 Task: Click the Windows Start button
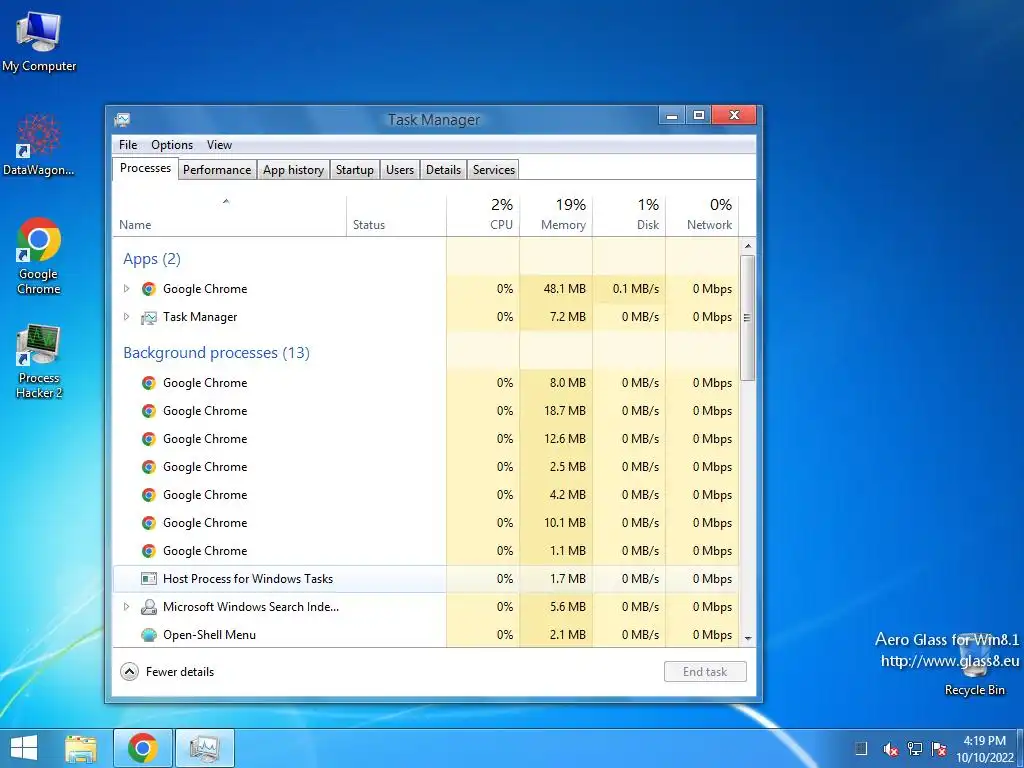[x=24, y=748]
